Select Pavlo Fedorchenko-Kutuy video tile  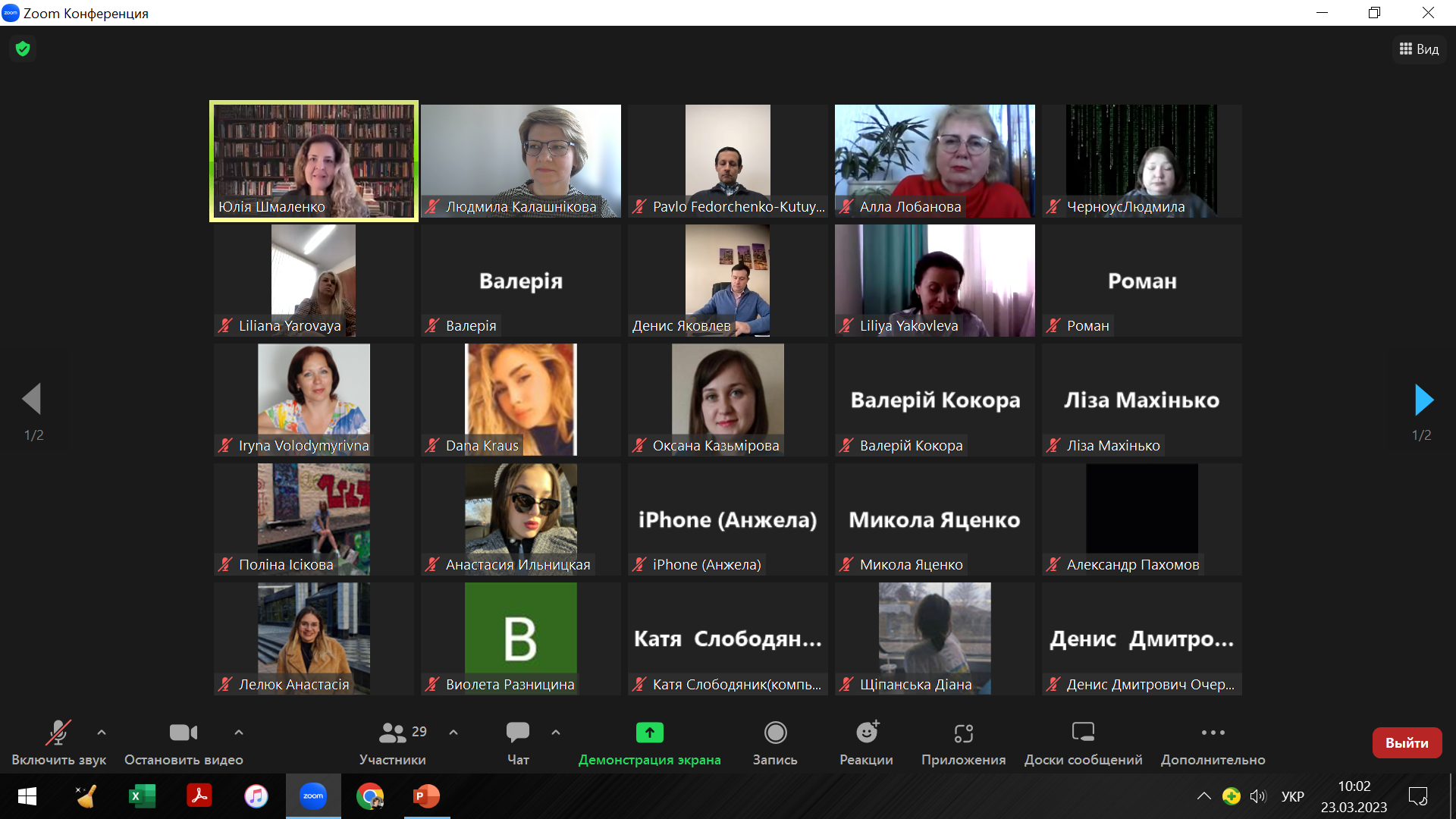(x=728, y=161)
